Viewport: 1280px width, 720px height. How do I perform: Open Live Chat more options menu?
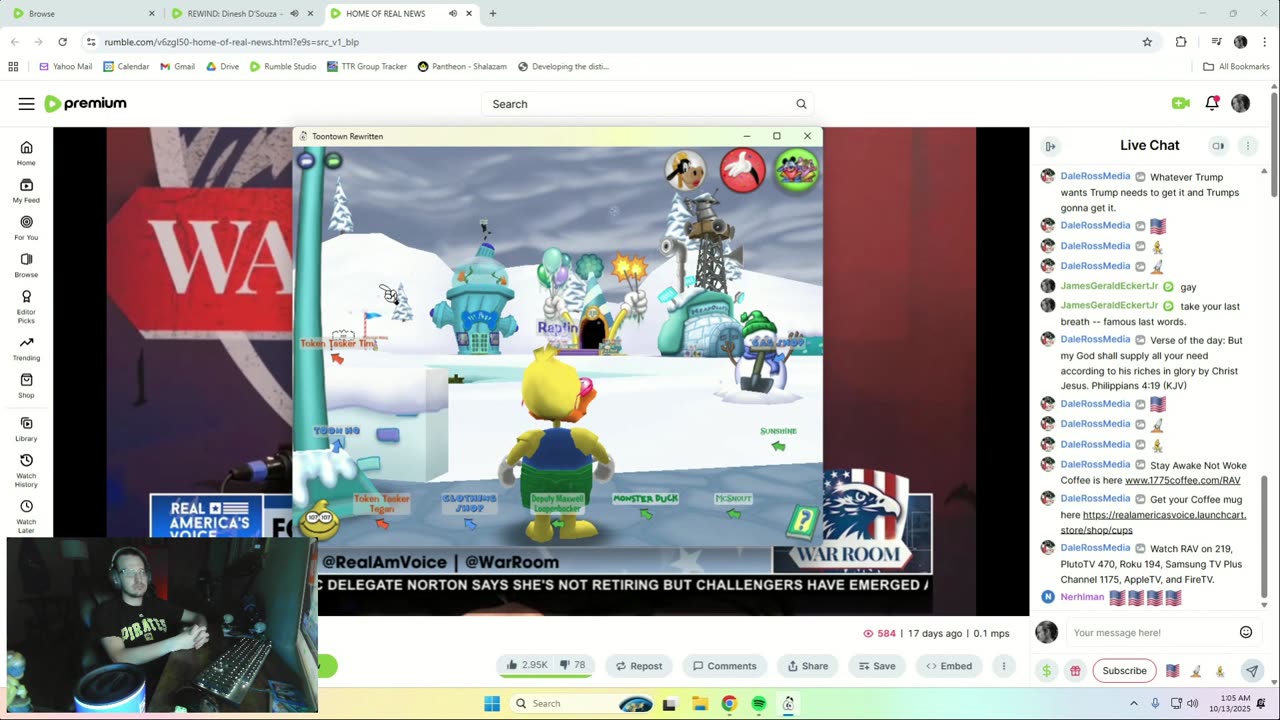click(x=1247, y=146)
